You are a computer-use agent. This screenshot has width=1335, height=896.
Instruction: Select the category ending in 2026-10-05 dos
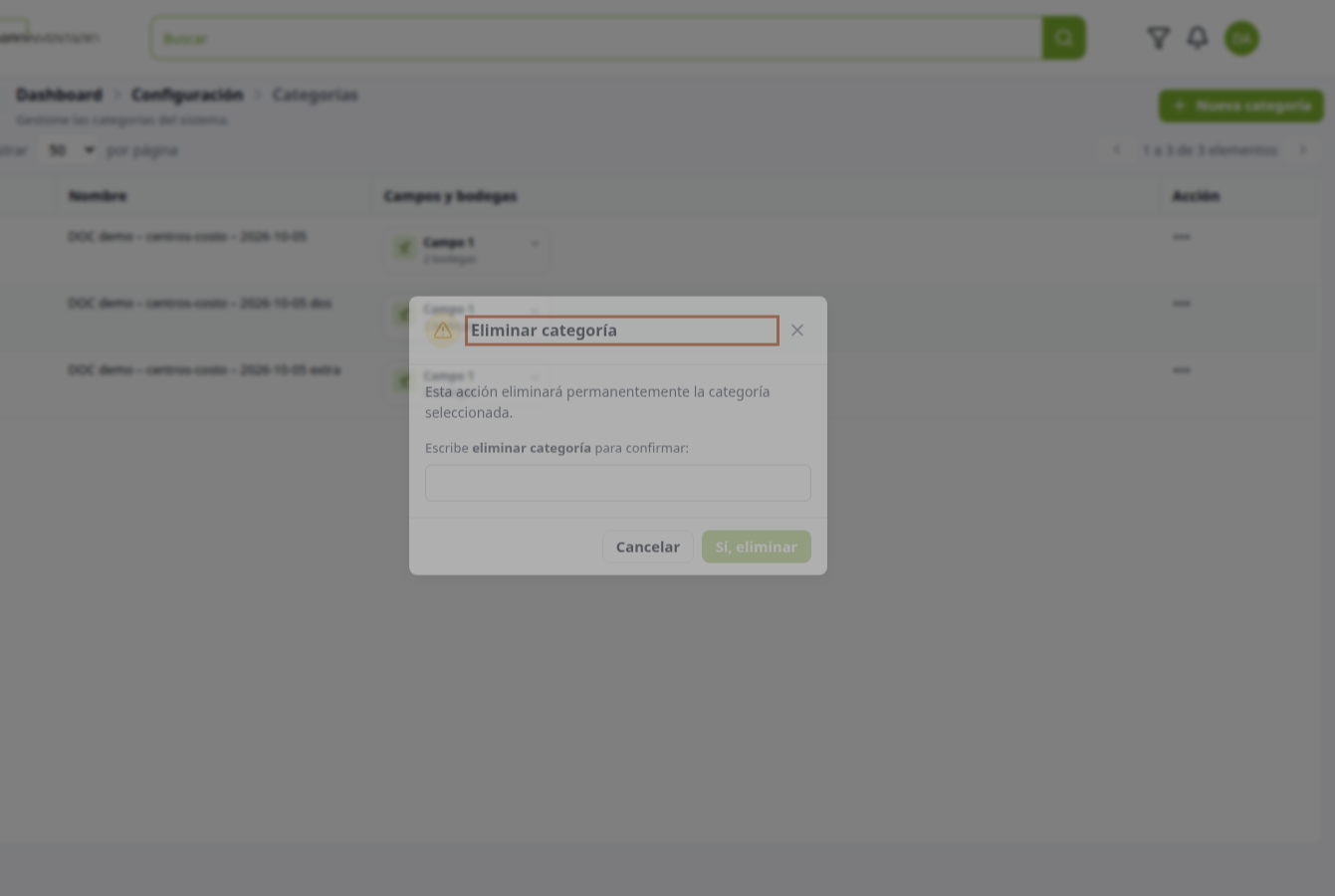[x=200, y=304]
